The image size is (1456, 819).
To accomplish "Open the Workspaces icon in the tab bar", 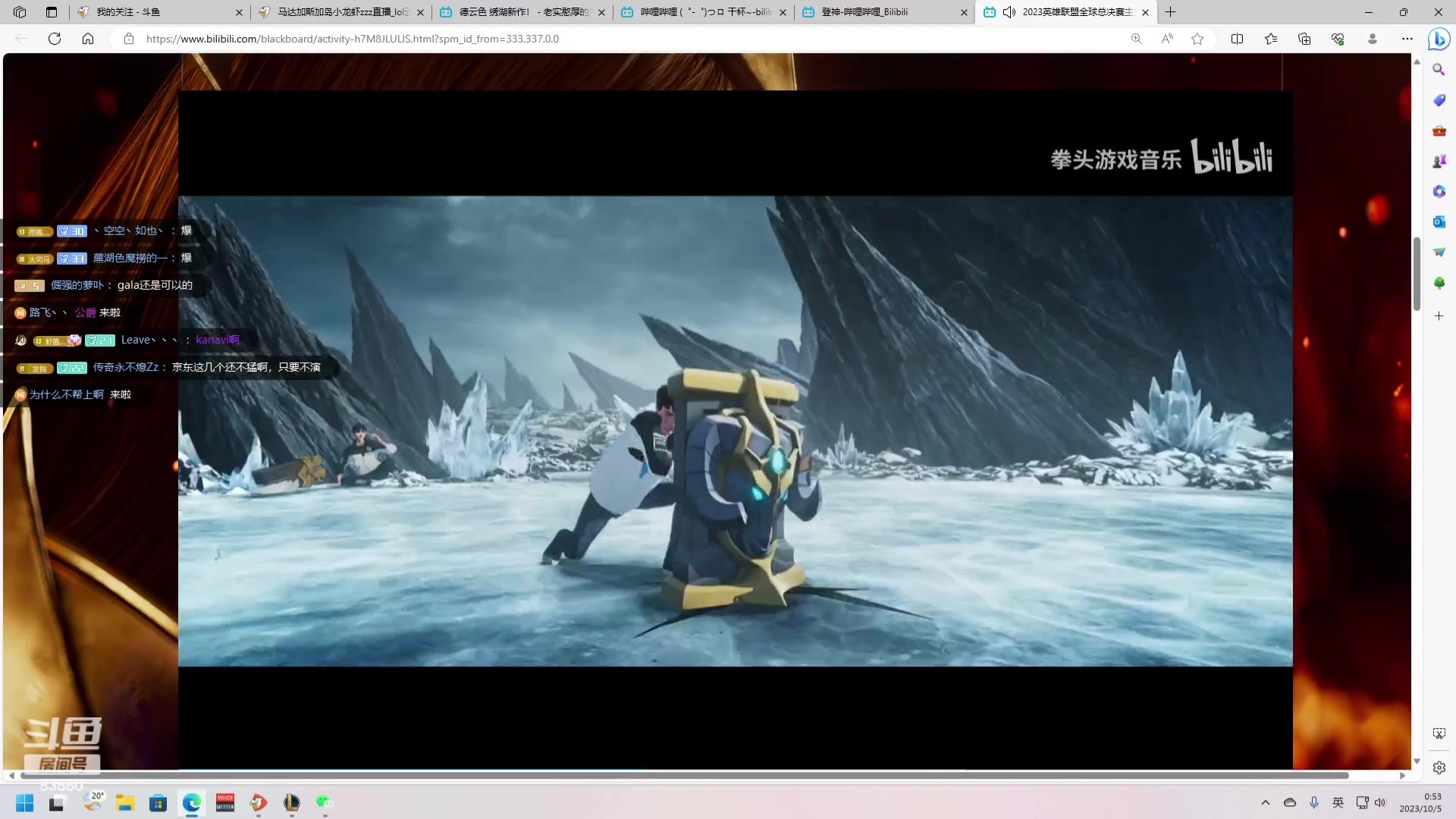I will coord(20,12).
